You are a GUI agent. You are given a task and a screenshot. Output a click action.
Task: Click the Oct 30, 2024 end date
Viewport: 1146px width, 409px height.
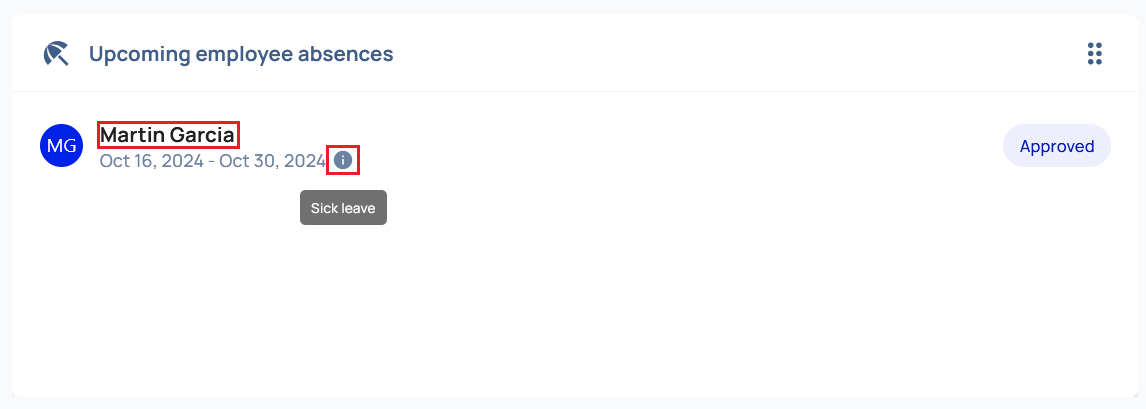click(x=272, y=161)
